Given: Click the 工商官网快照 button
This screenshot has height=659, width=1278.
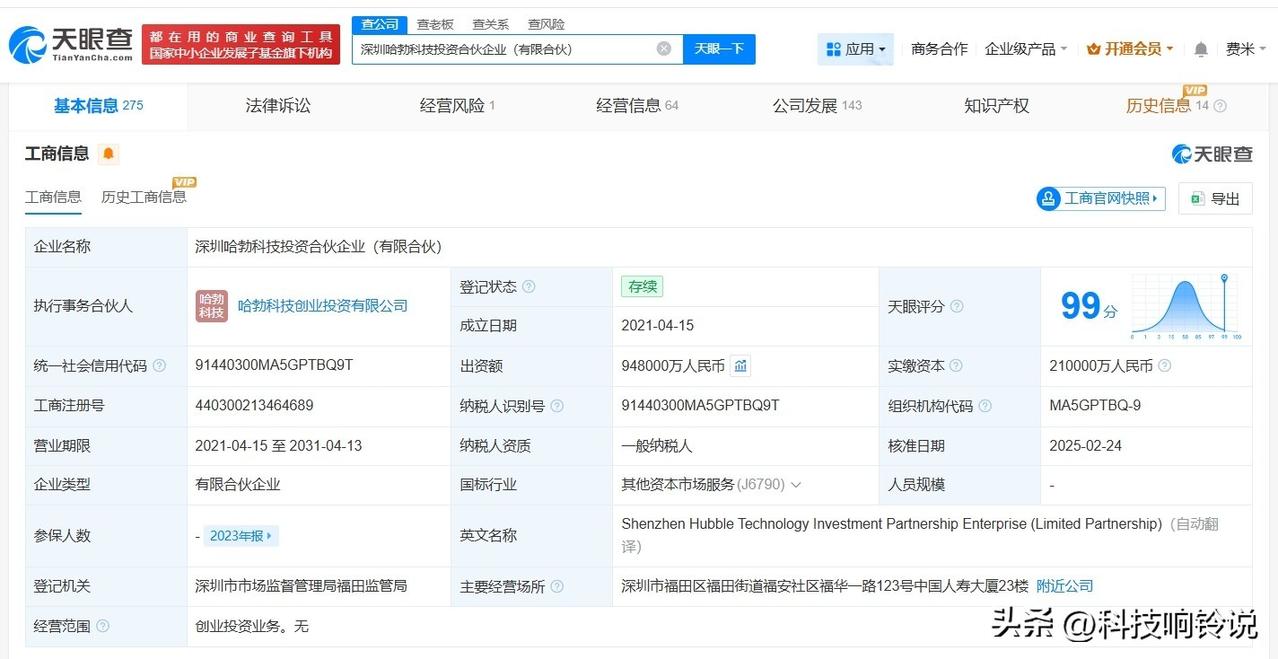Looking at the screenshot, I should click(1101, 199).
